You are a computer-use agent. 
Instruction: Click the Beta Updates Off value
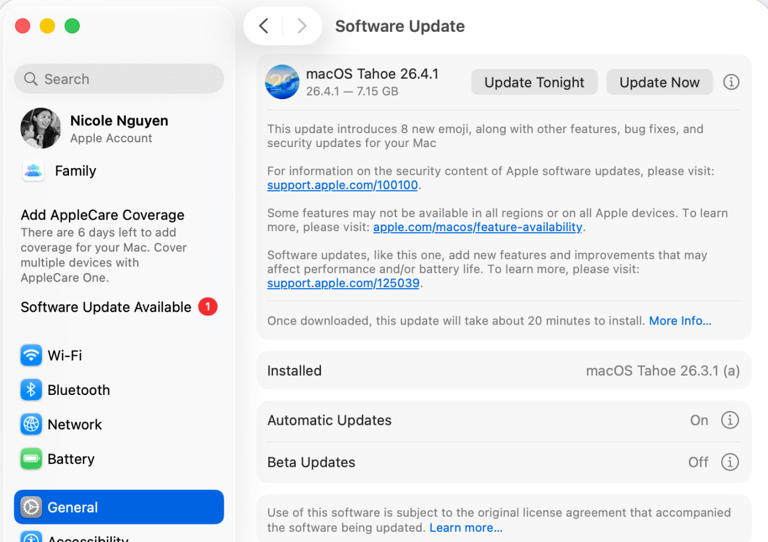(x=698, y=462)
